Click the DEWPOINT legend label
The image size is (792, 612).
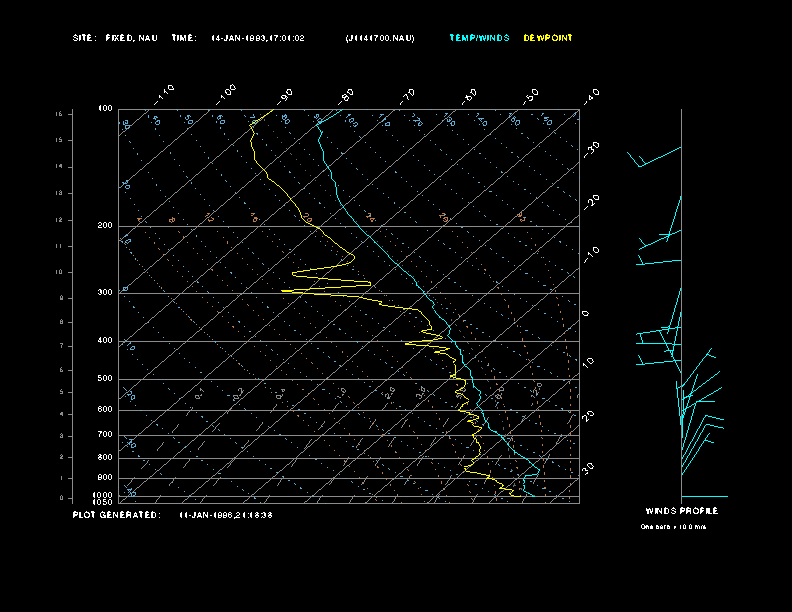point(548,38)
